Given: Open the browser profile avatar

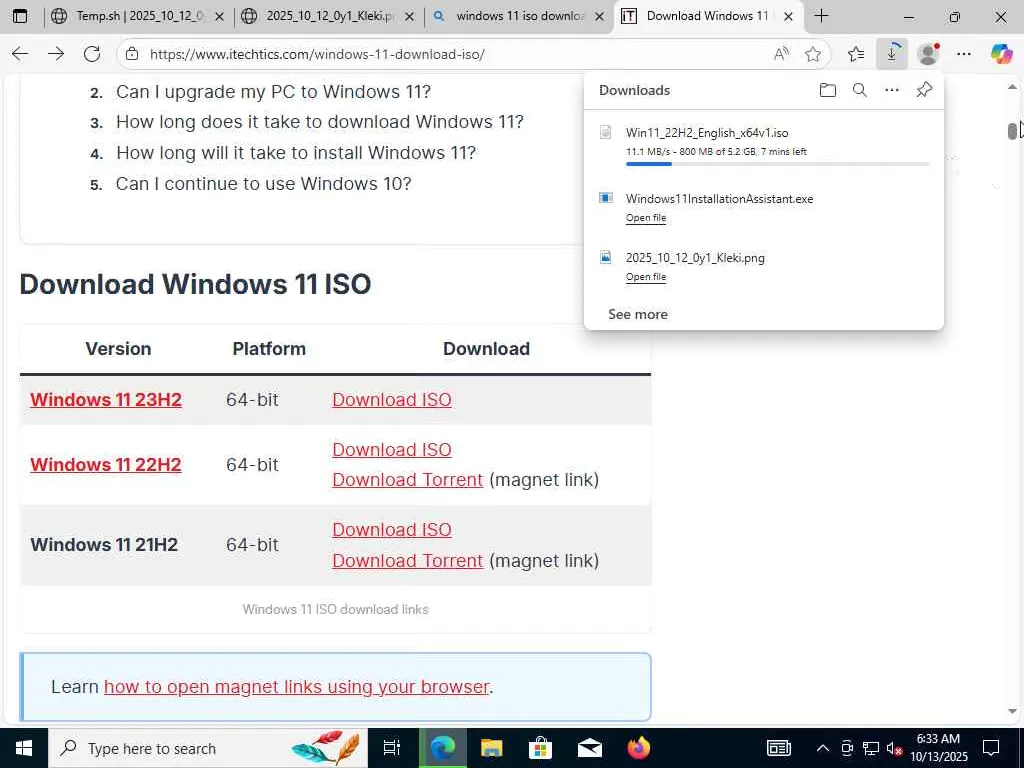Looking at the screenshot, I should tap(928, 54).
